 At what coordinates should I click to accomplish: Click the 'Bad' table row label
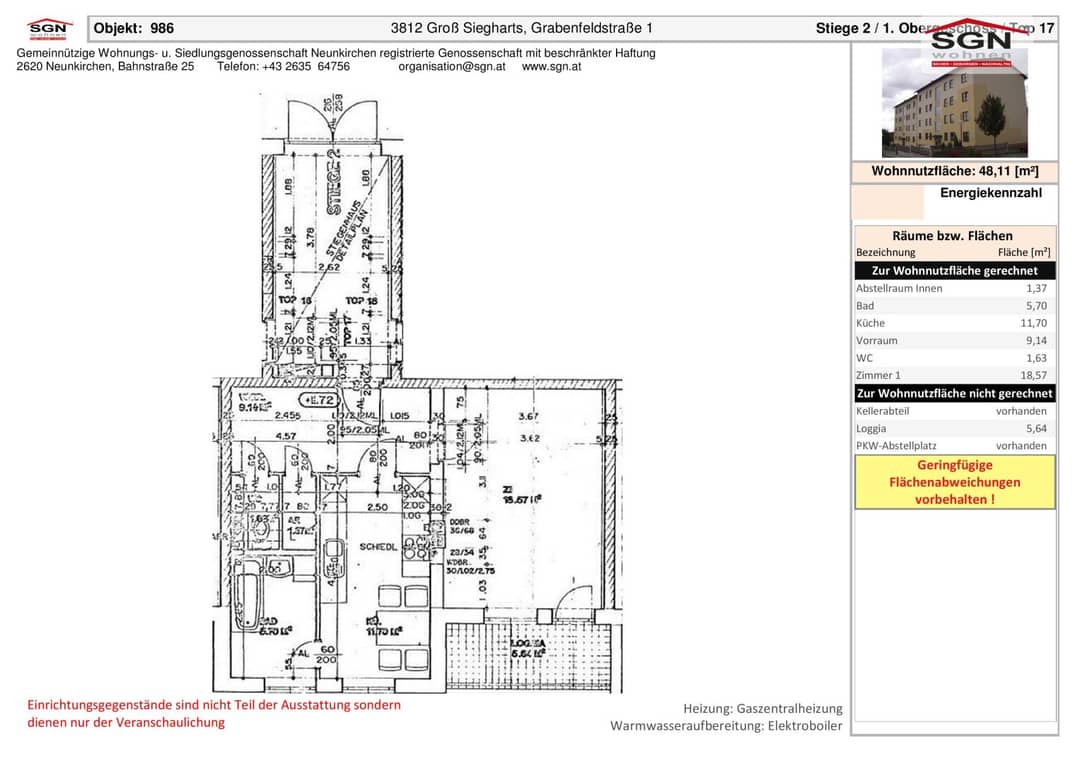pos(865,306)
